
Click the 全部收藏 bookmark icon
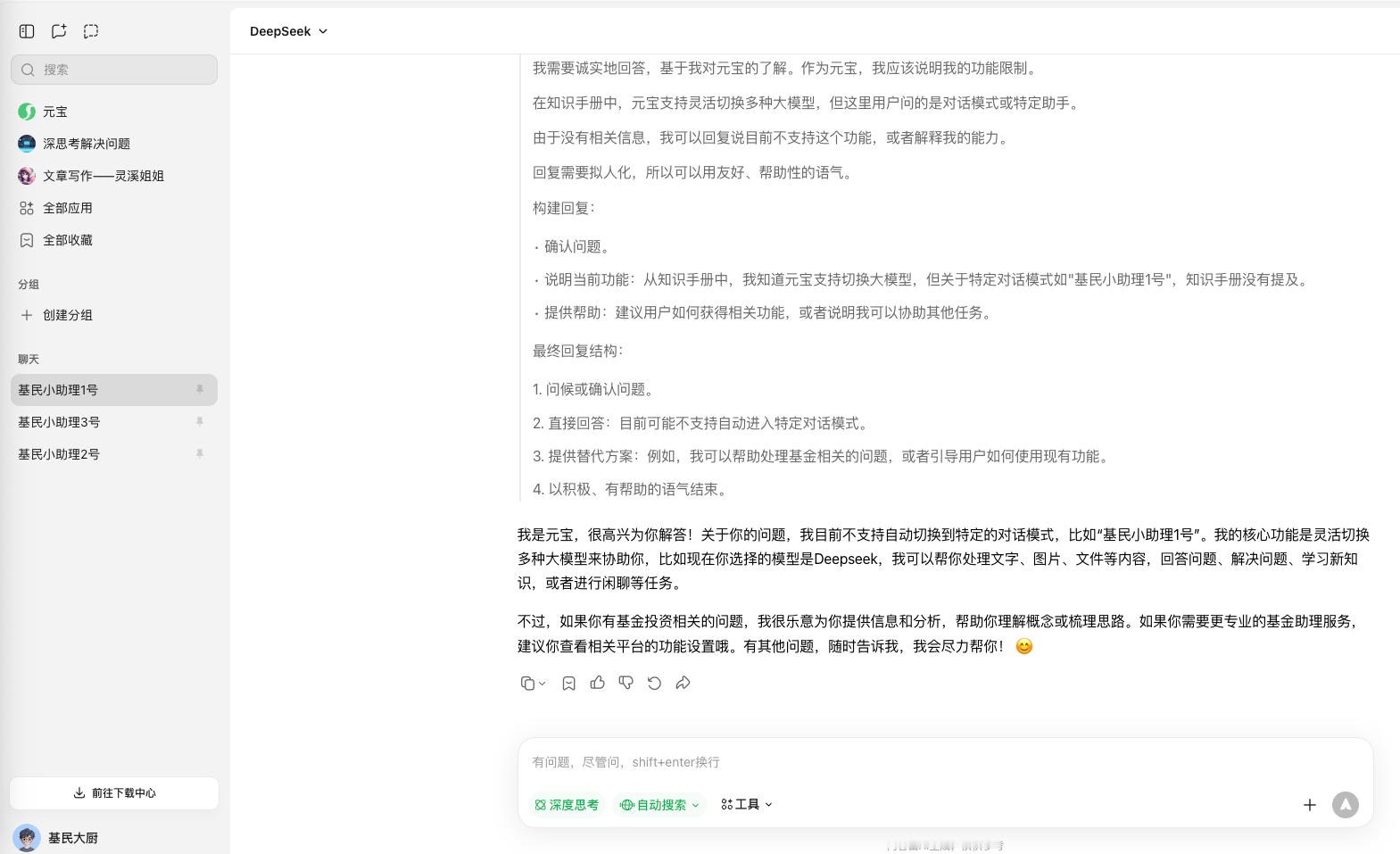[x=27, y=240]
